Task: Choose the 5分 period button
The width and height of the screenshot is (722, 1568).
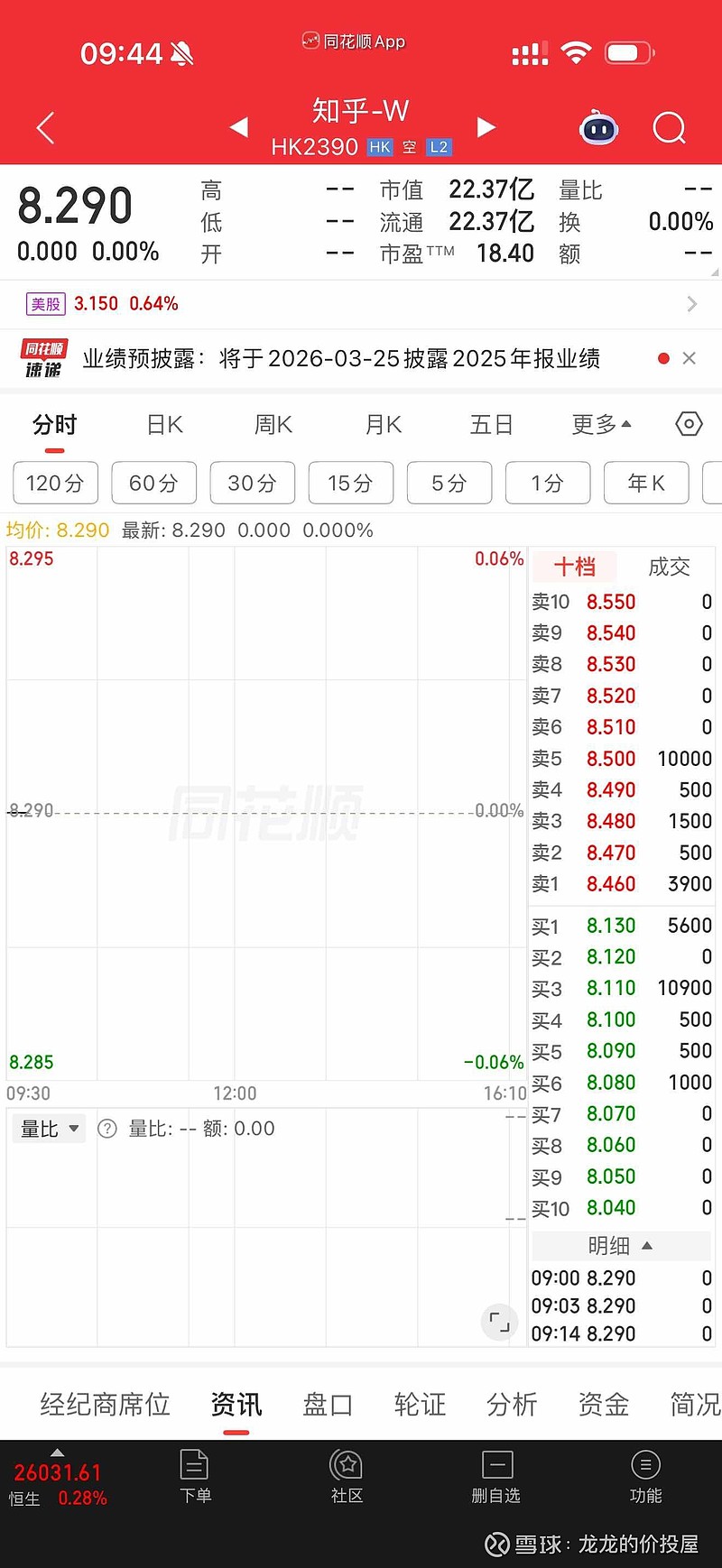Action: (449, 483)
